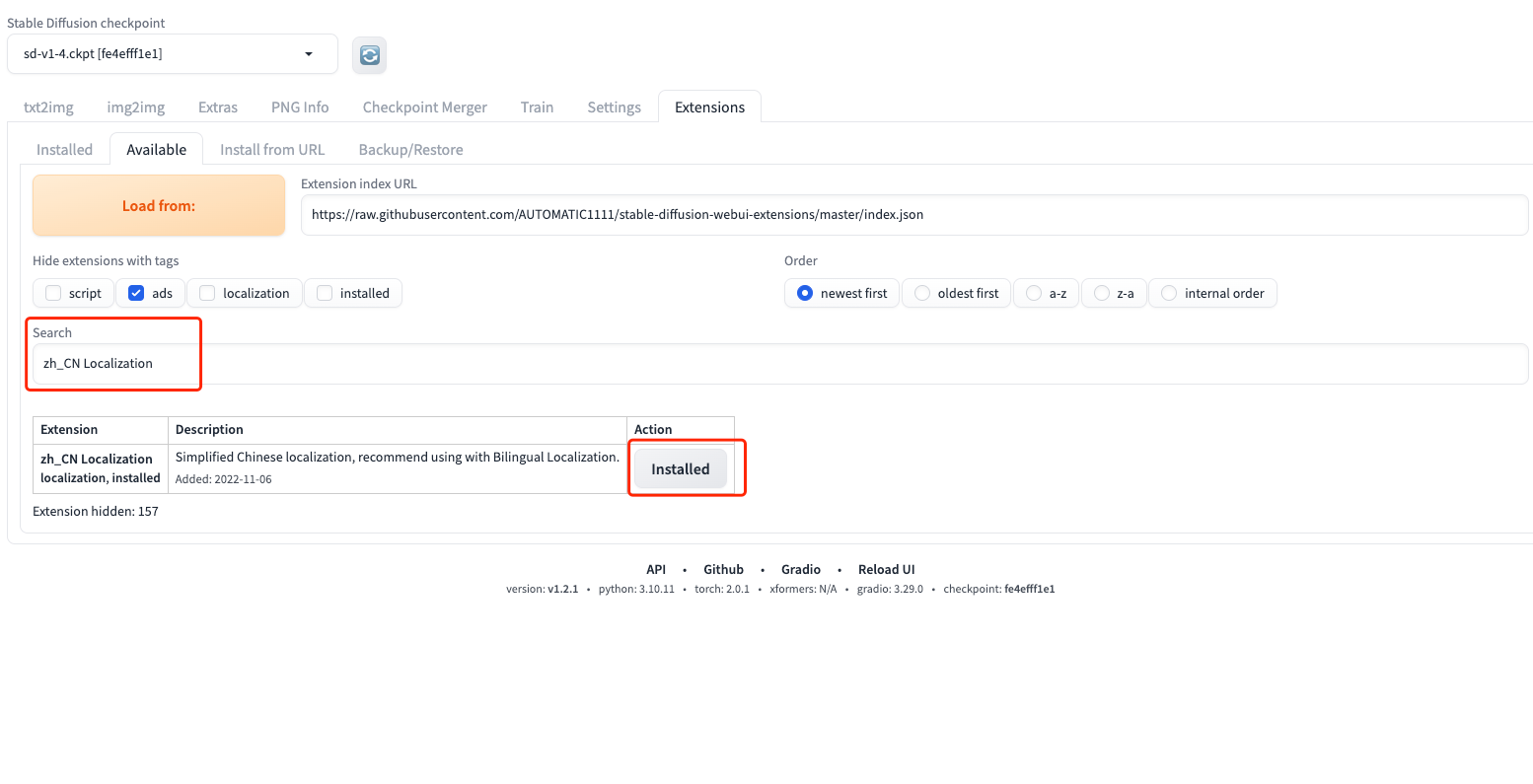Select oldest first ordering
The image size is (1533, 784).
tap(922, 293)
